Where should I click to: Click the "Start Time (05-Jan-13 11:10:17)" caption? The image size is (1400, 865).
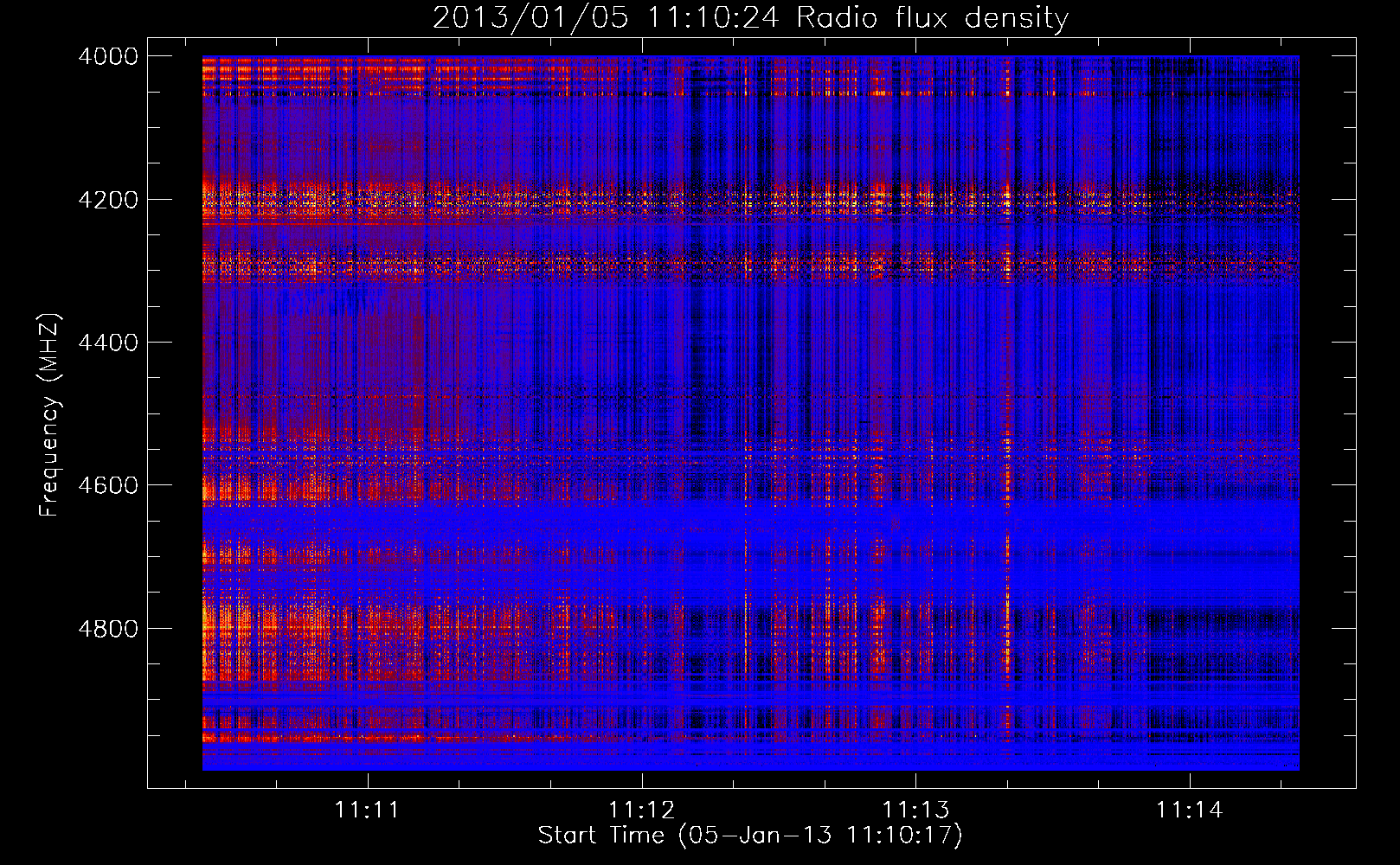click(x=750, y=836)
